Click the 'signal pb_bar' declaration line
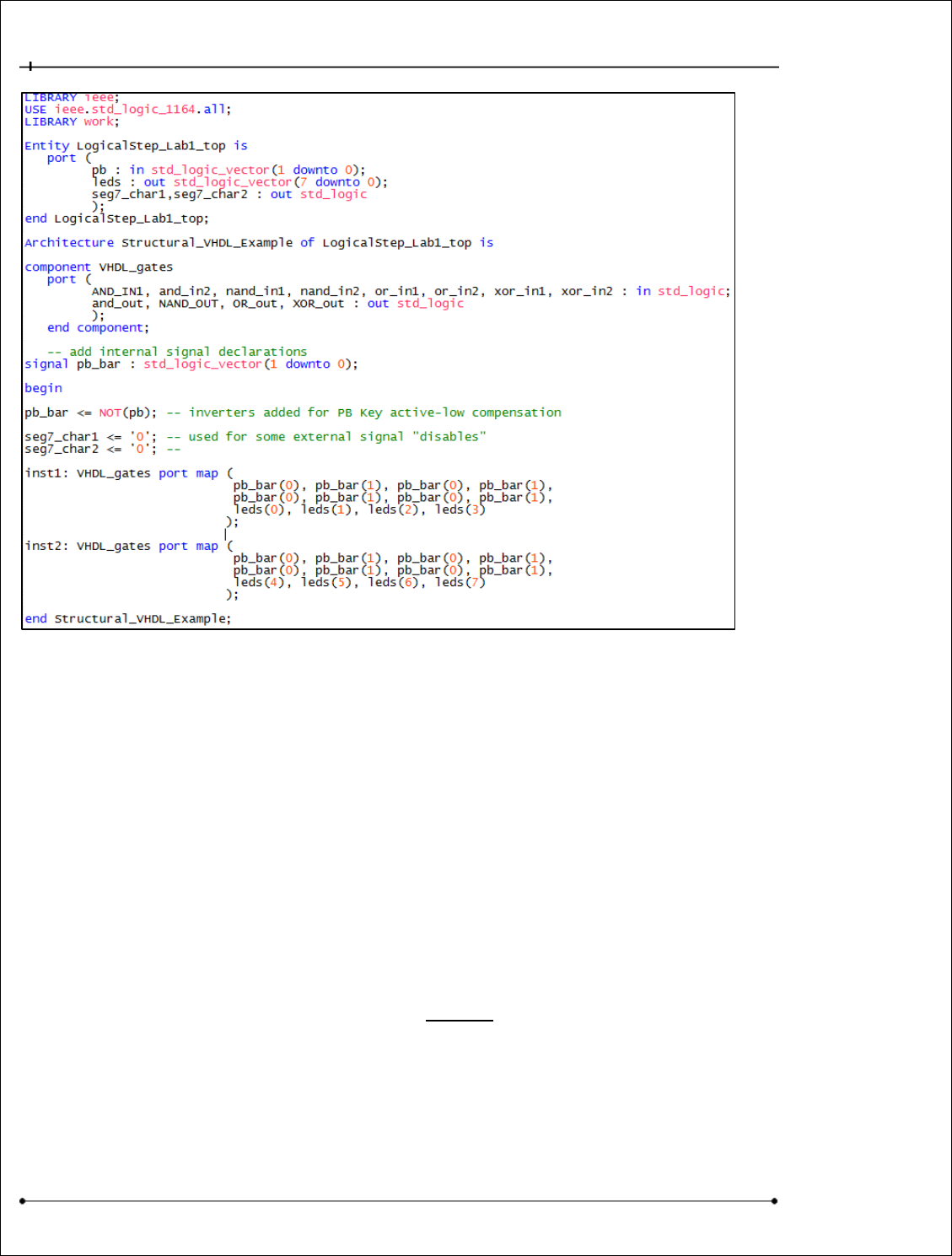The width and height of the screenshot is (952, 1256). (x=191, y=364)
